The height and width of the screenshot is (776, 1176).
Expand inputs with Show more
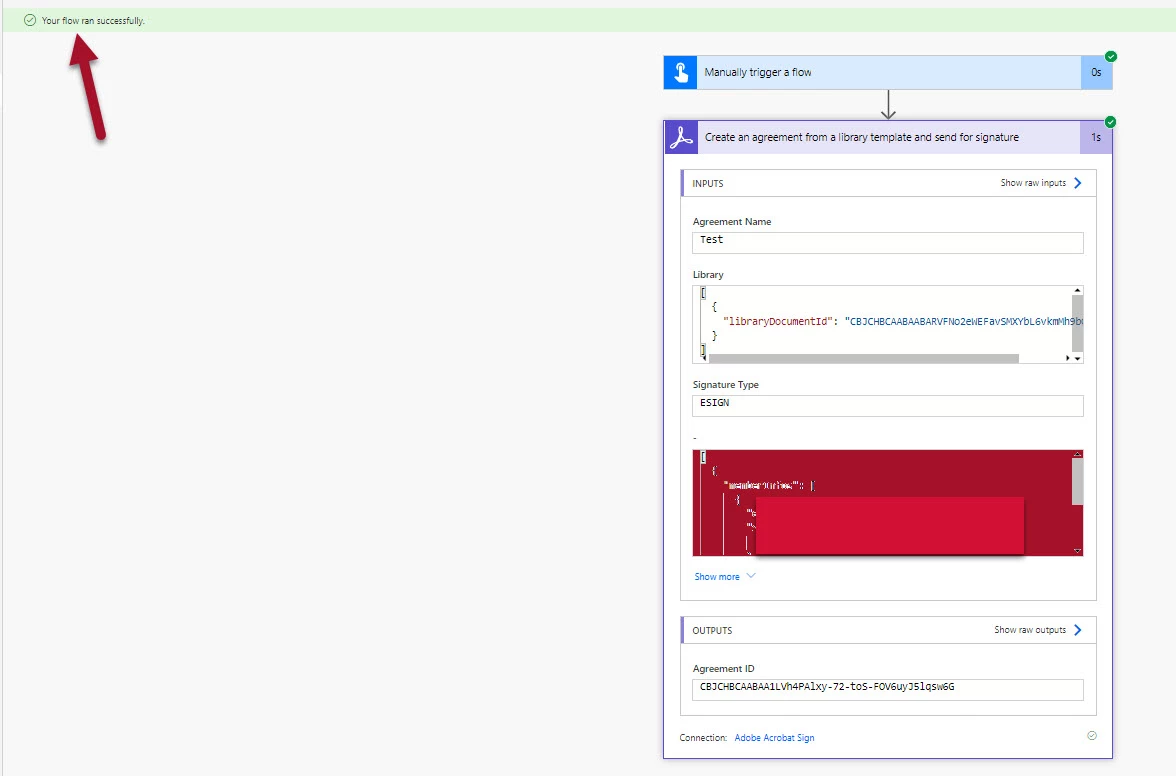pos(716,577)
